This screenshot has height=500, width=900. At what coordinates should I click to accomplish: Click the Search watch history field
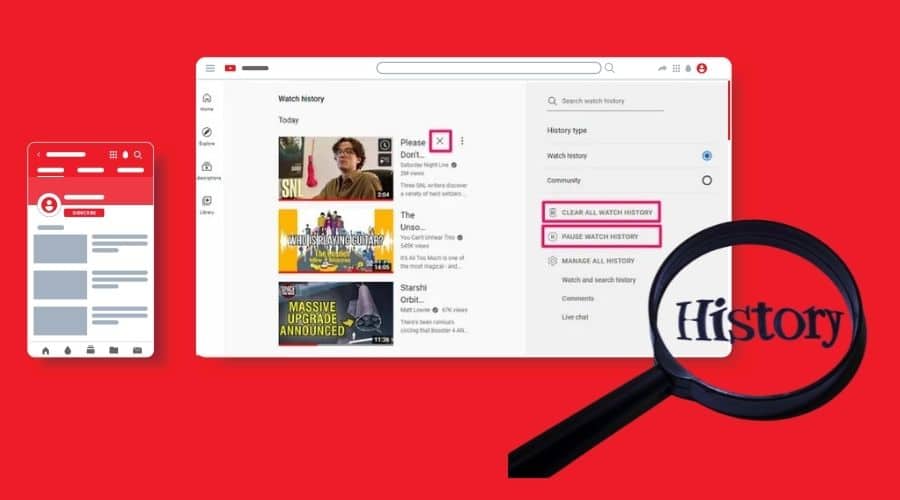[x=606, y=102]
